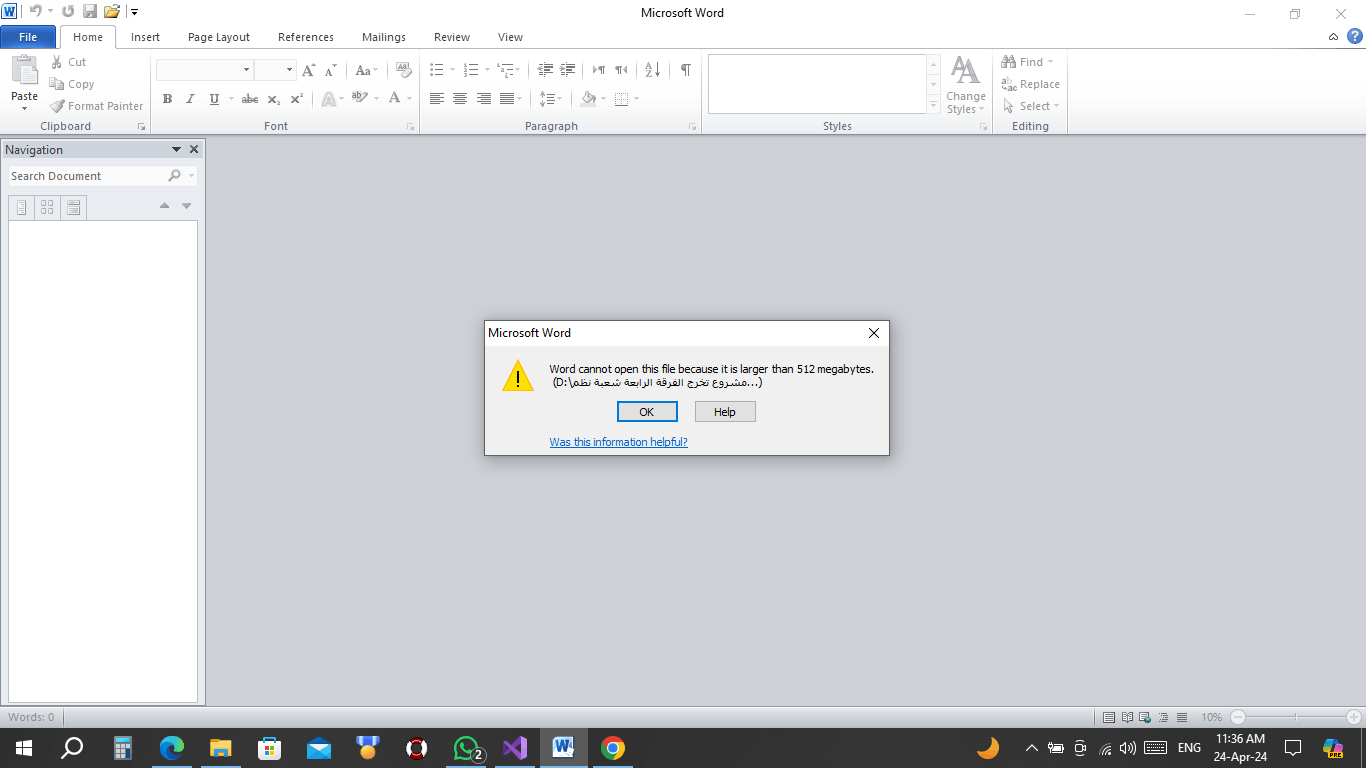Click the Format Painter brush
Screen dimensions: 1366x768
(57, 106)
